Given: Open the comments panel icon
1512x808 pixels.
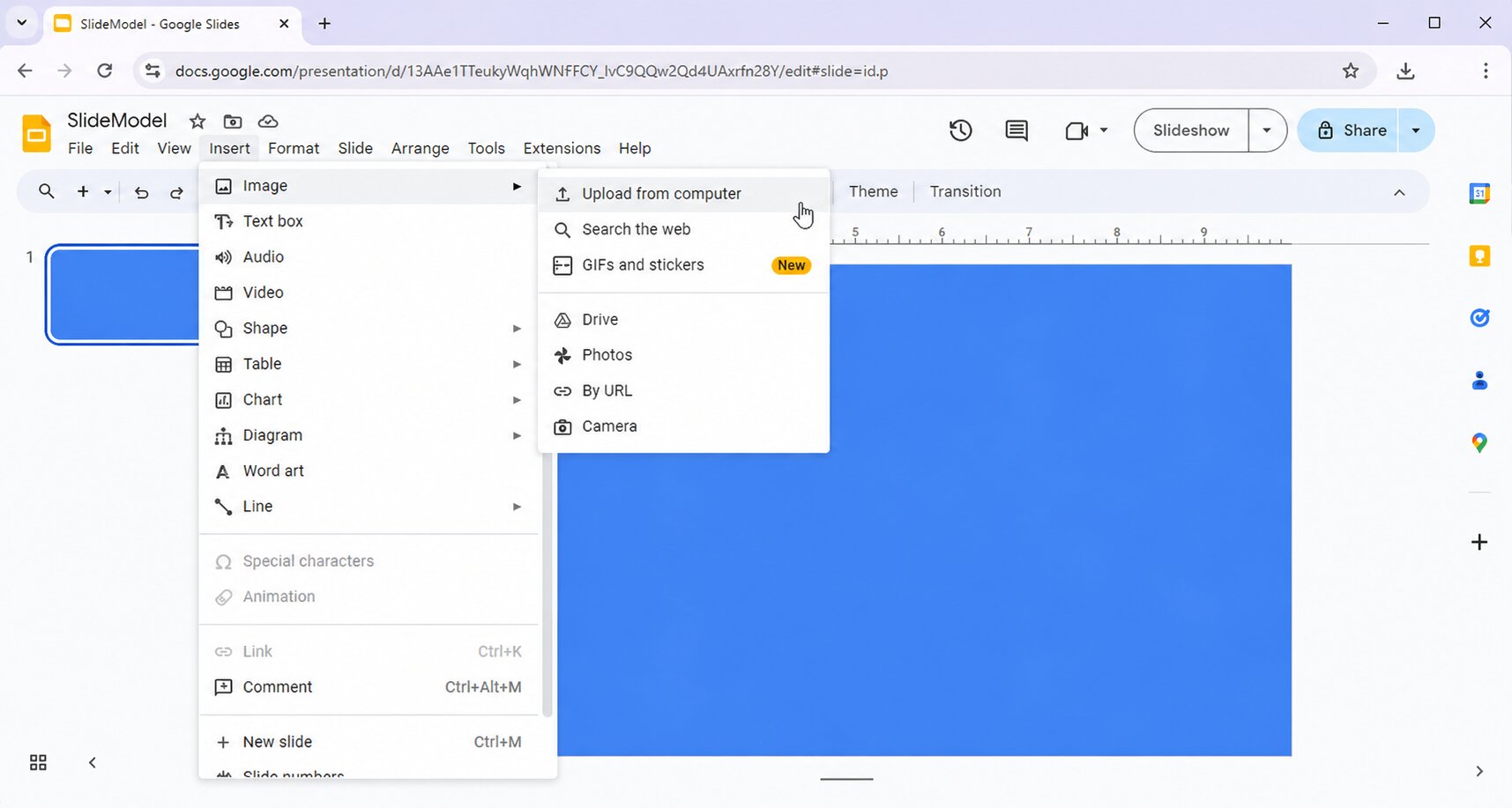Looking at the screenshot, I should [x=1017, y=130].
